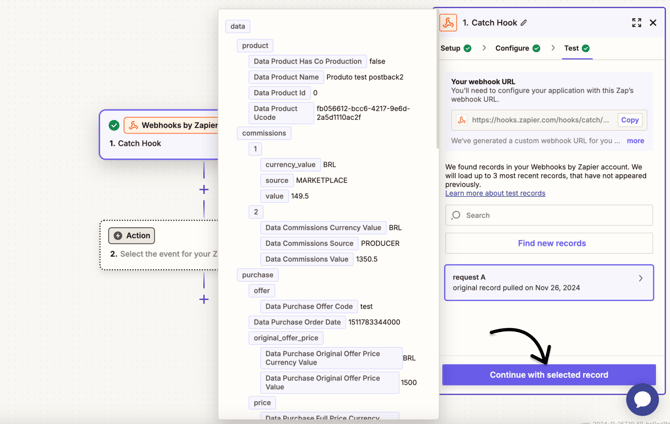Viewport: 670px width, 424px height.
Task: Click the MARKETPLACE source value
Action: 322,180
